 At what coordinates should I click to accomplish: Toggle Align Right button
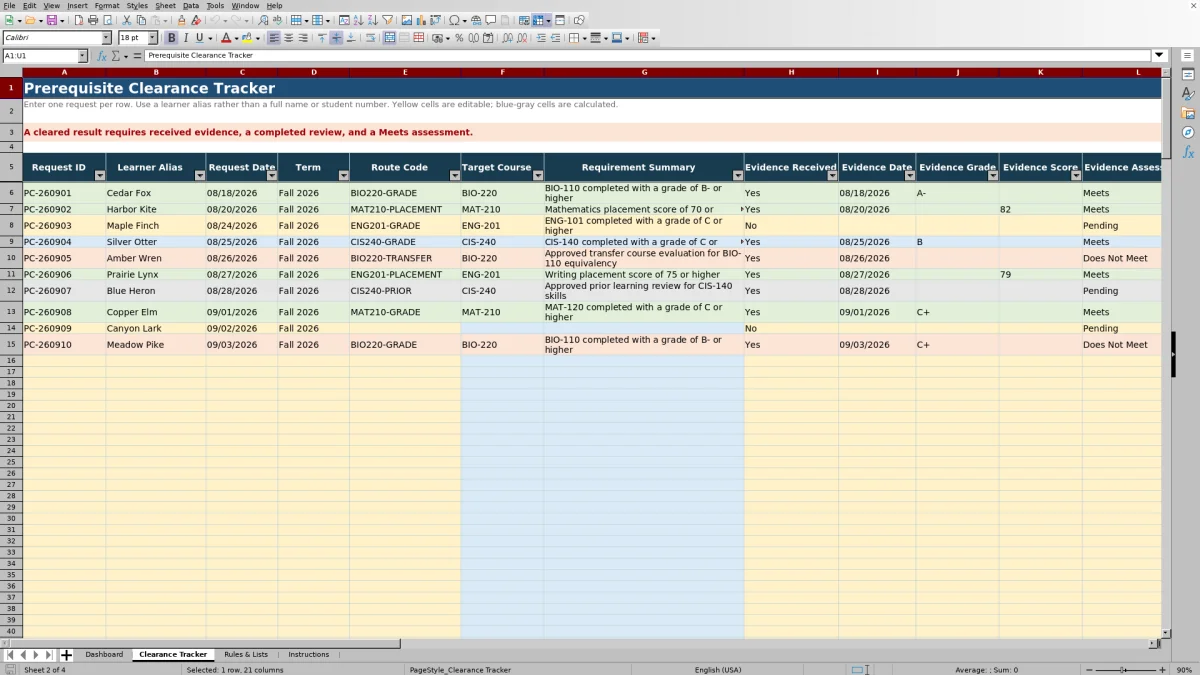(x=303, y=38)
